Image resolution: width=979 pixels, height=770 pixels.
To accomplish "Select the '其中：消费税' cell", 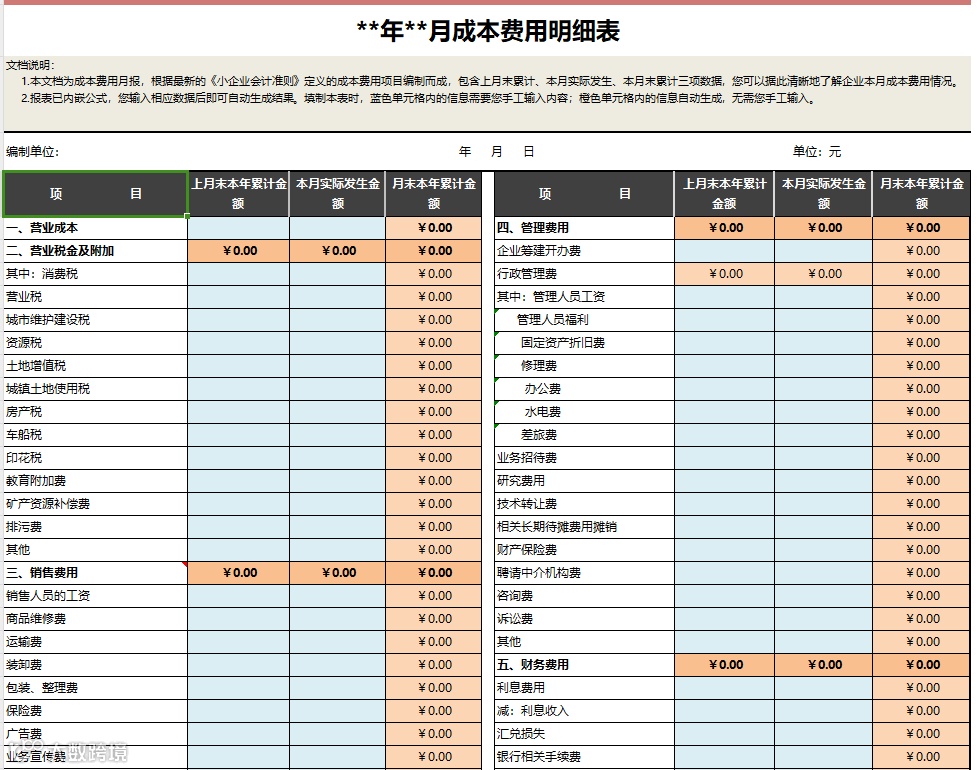I will click(x=95, y=274).
